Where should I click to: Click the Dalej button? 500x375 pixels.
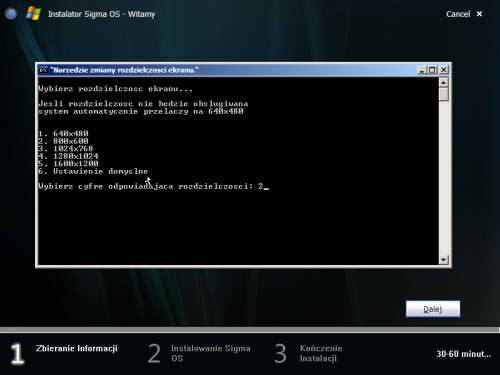433,309
